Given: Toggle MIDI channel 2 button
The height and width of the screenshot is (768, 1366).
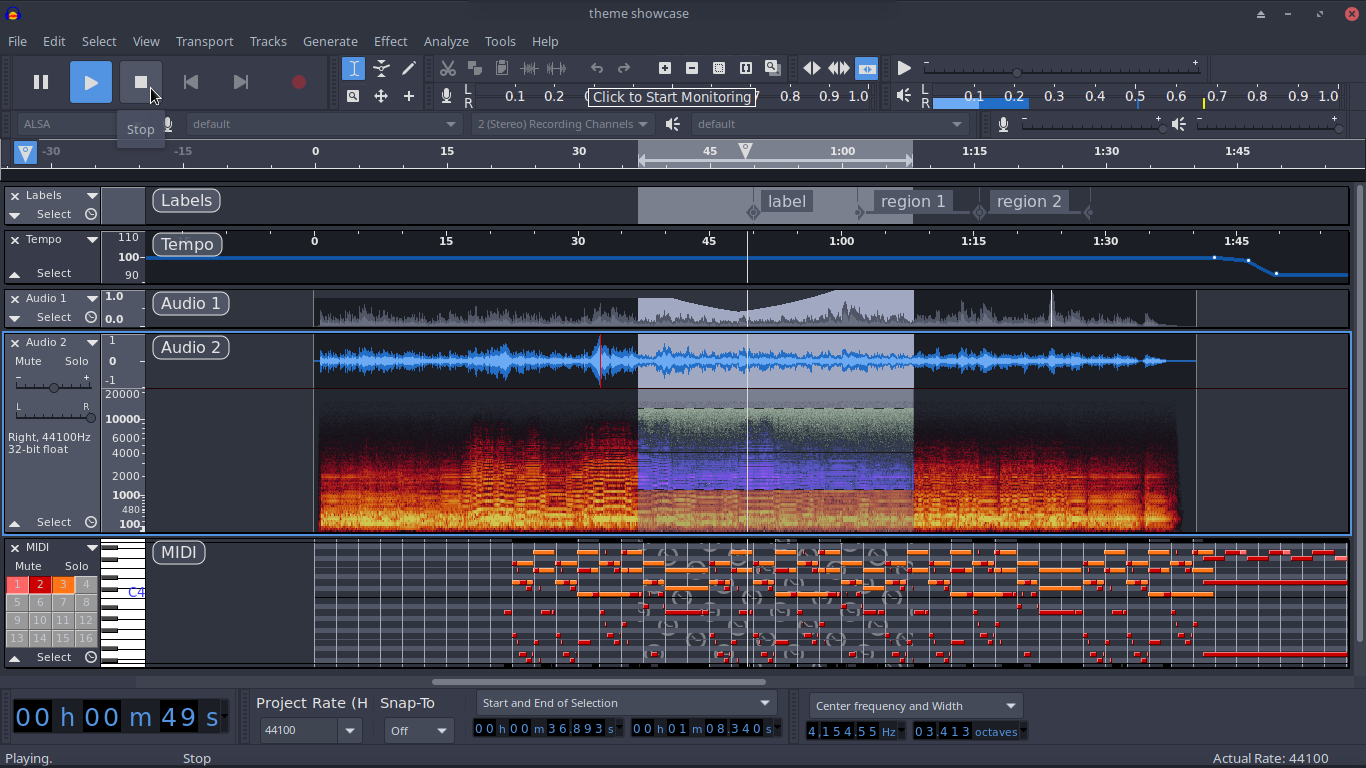Looking at the screenshot, I should click(x=40, y=585).
